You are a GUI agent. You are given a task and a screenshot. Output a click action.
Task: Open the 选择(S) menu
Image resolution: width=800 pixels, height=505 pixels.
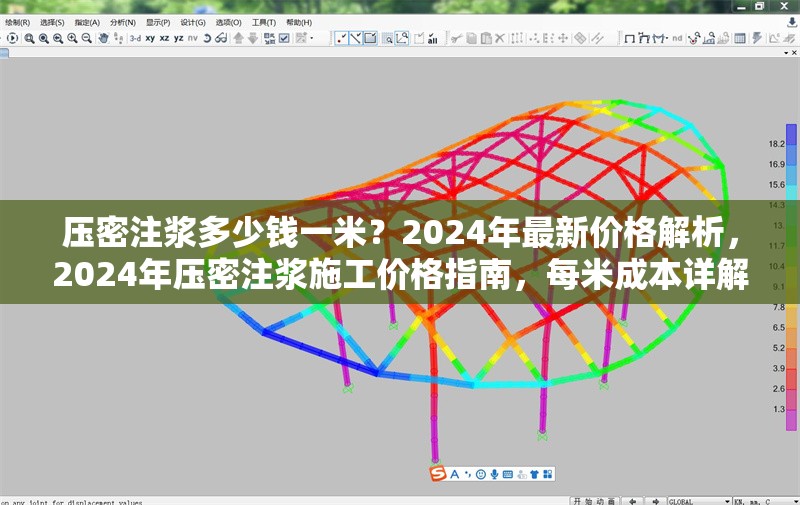click(52, 22)
